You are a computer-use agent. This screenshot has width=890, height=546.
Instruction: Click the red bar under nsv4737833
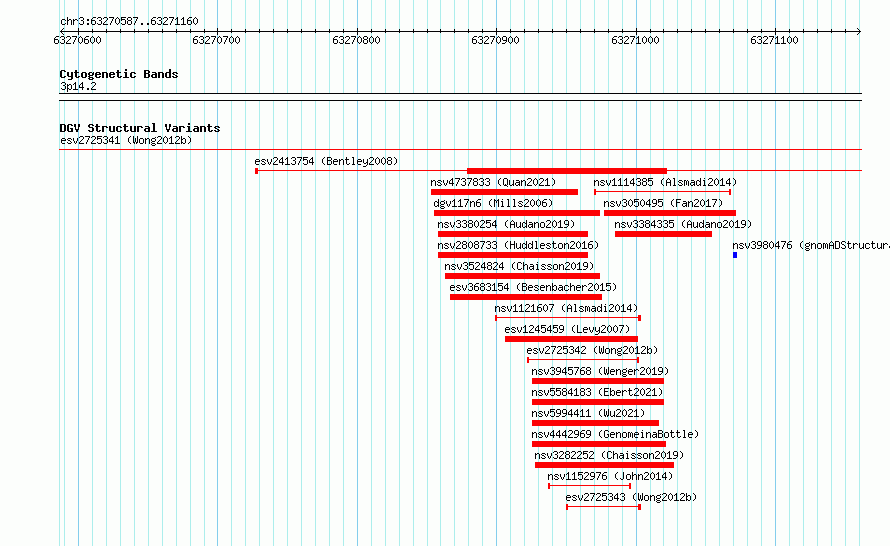pos(504,192)
